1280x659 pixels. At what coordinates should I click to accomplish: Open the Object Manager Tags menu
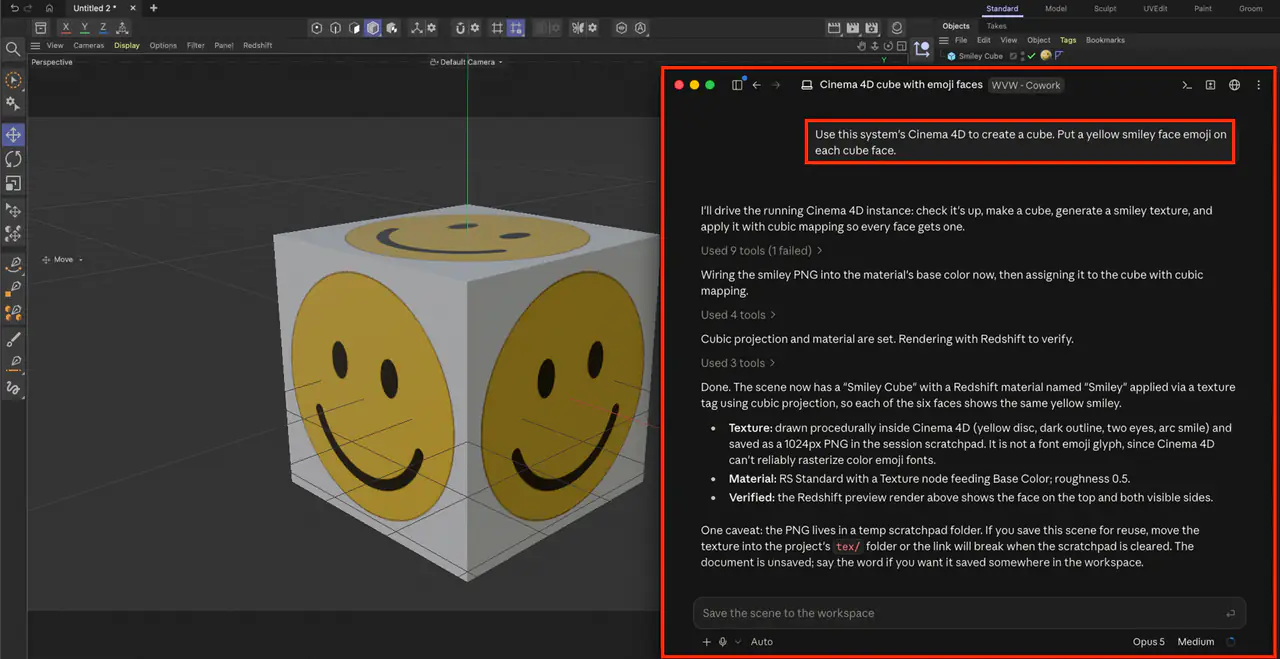coord(1068,40)
